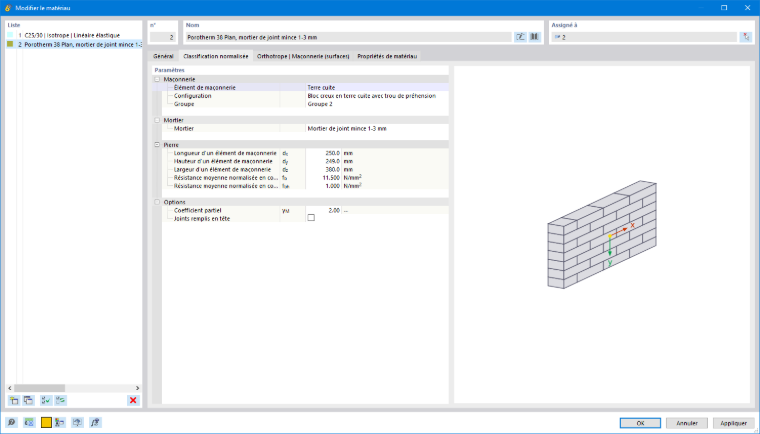
Task: Click the Appliquer button
Action: tap(733, 423)
